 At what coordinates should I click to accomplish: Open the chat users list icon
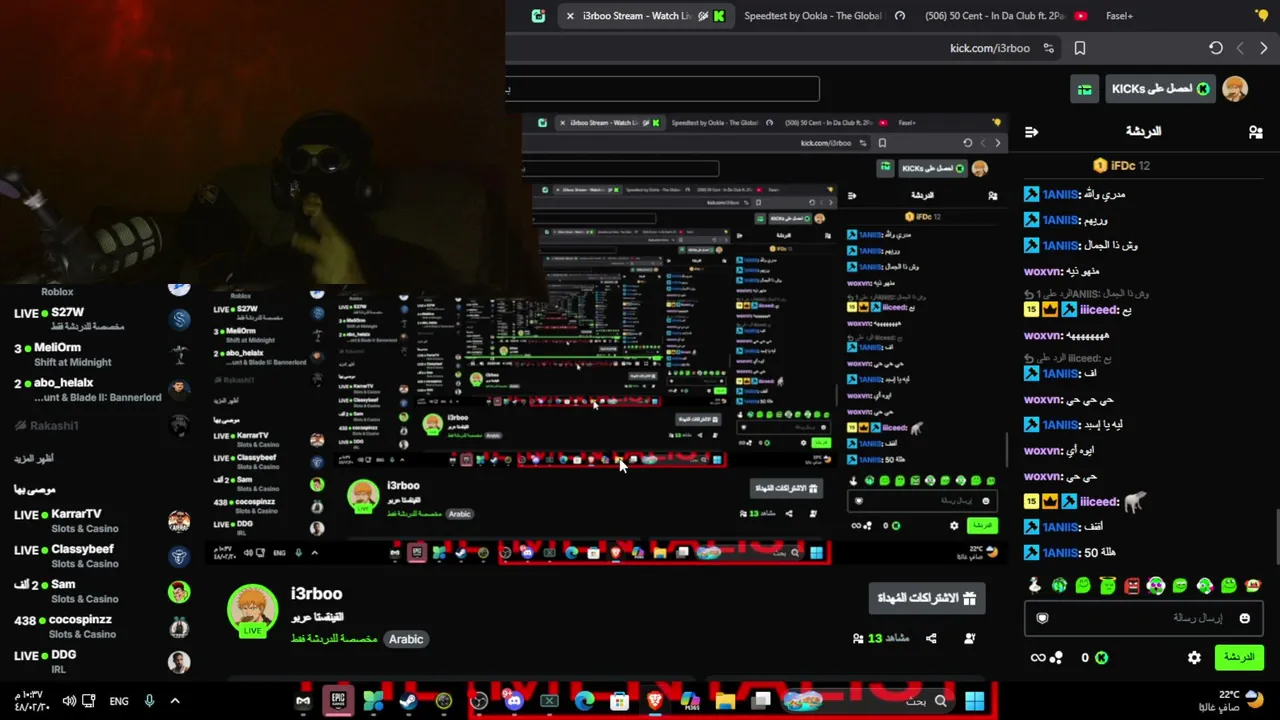click(x=1255, y=131)
